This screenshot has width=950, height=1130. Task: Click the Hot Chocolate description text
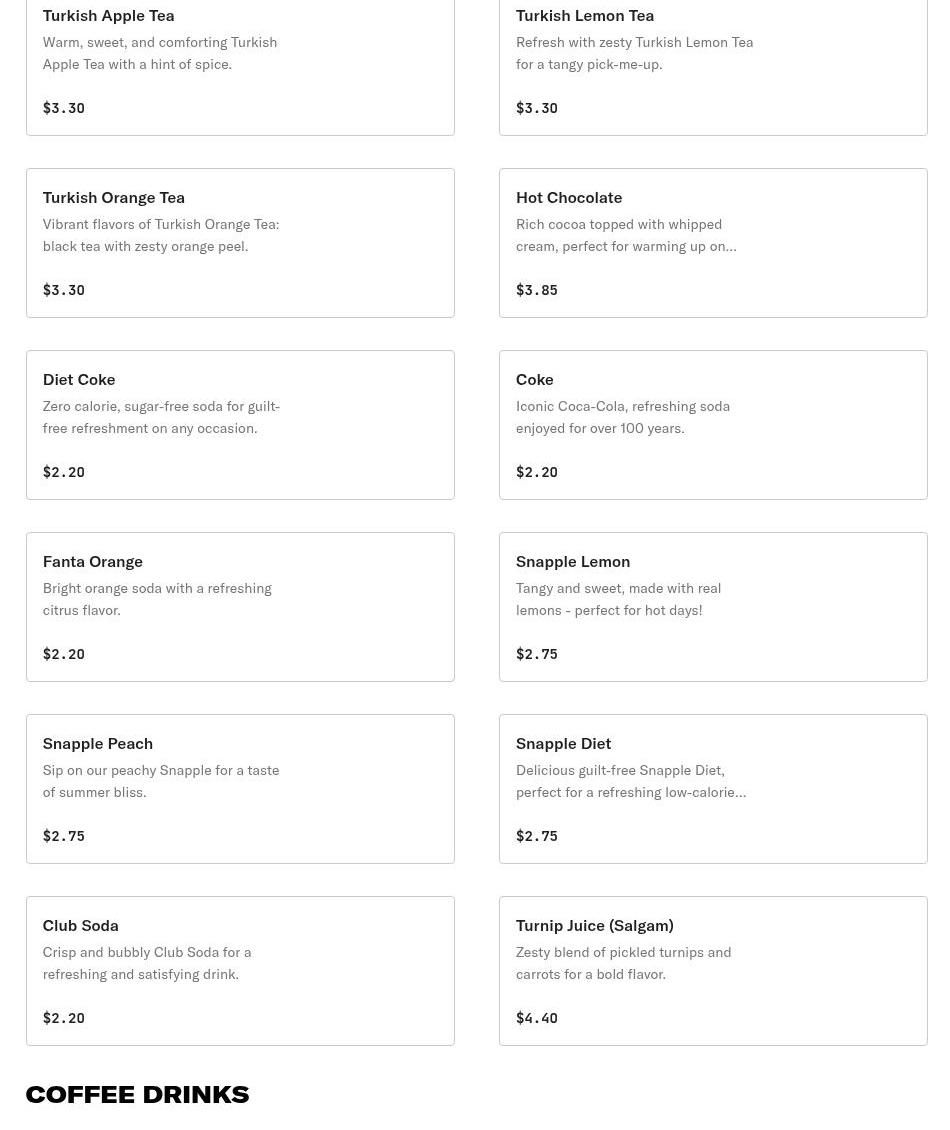pyautogui.click(x=626, y=235)
